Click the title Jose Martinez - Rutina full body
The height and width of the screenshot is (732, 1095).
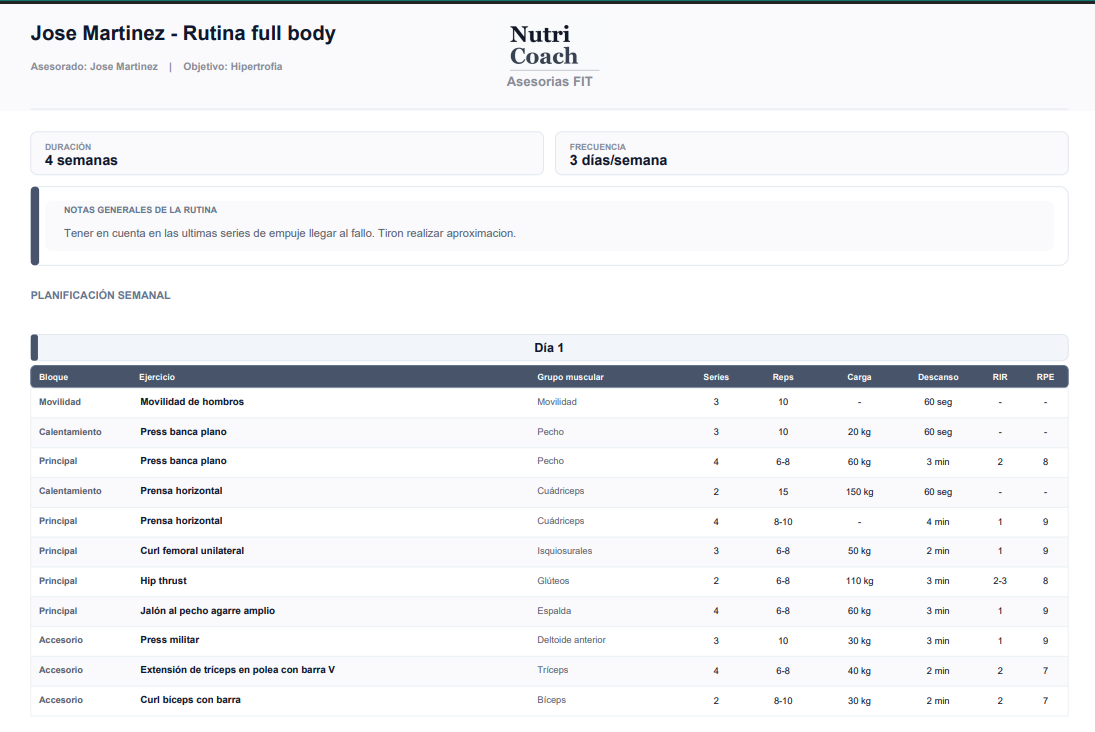pos(183,34)
